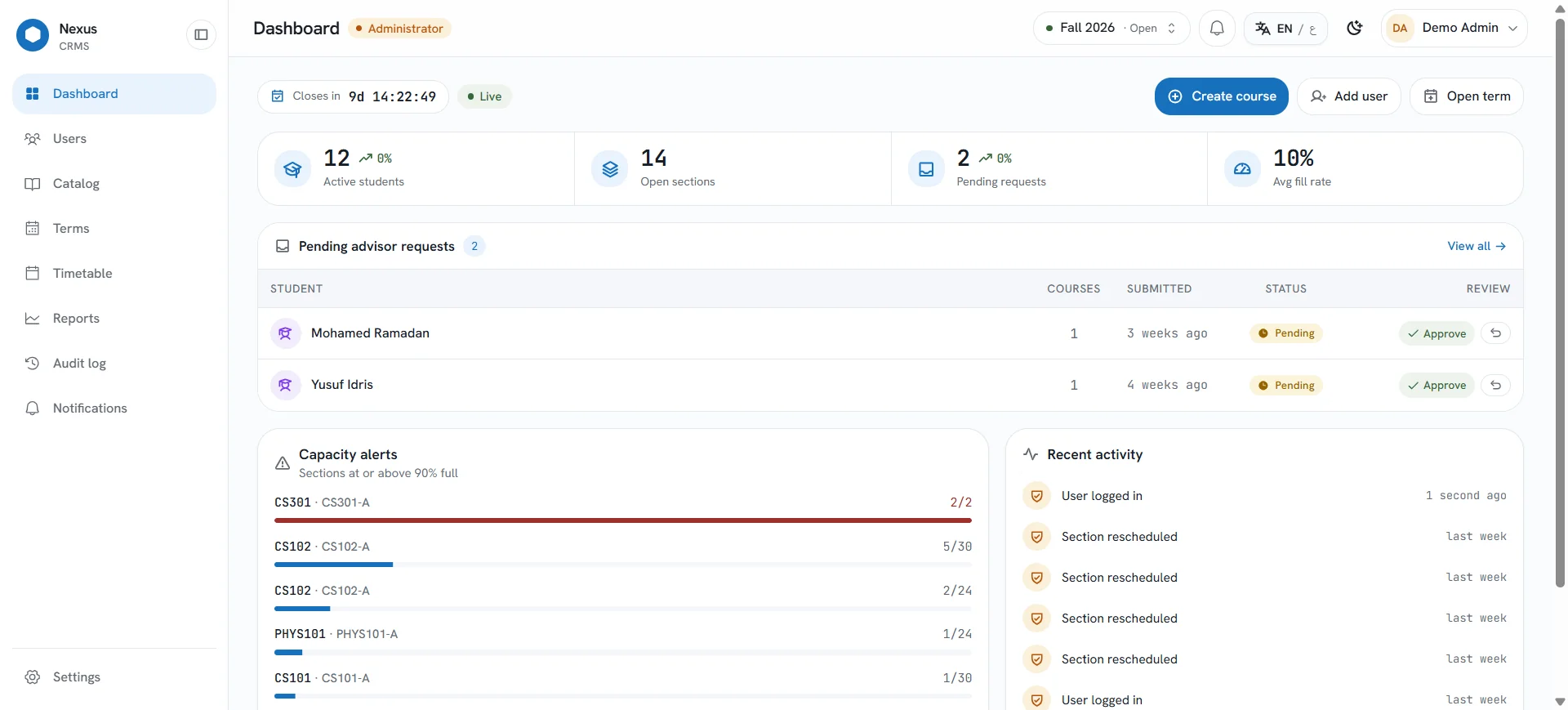
Task: Click the Add user button
Action: pyautogui.click(x=1348, y=96)
